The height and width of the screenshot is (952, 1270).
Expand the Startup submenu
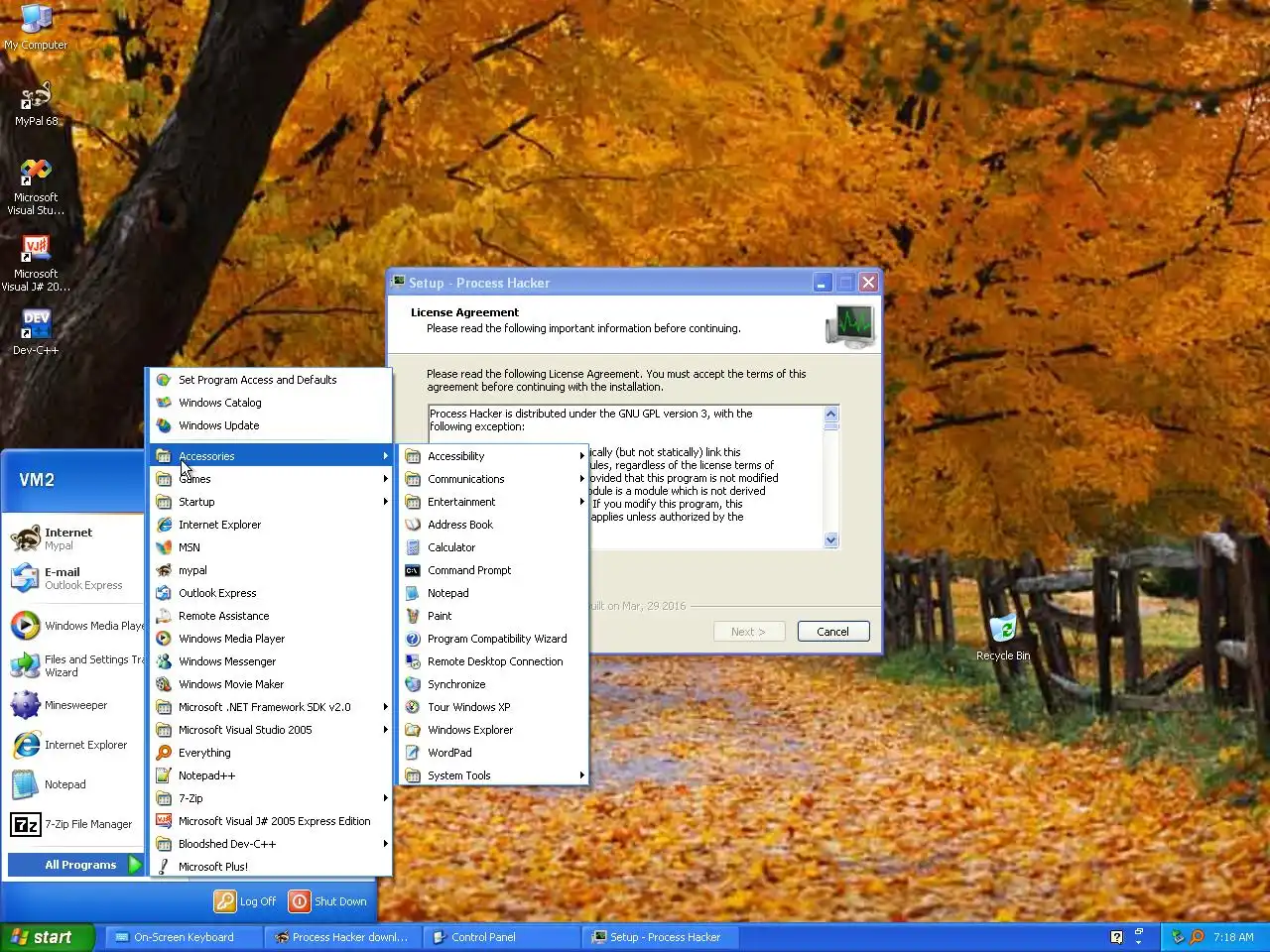click(x=271, y=502)
